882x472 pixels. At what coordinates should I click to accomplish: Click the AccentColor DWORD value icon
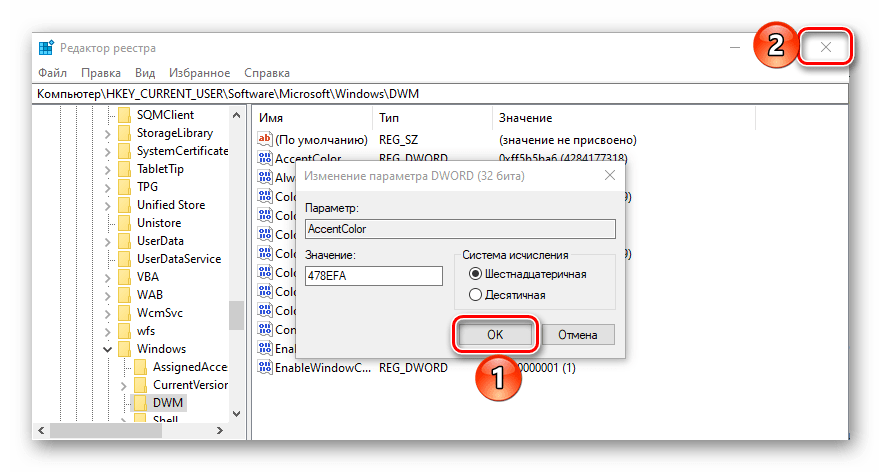(265, 159)
